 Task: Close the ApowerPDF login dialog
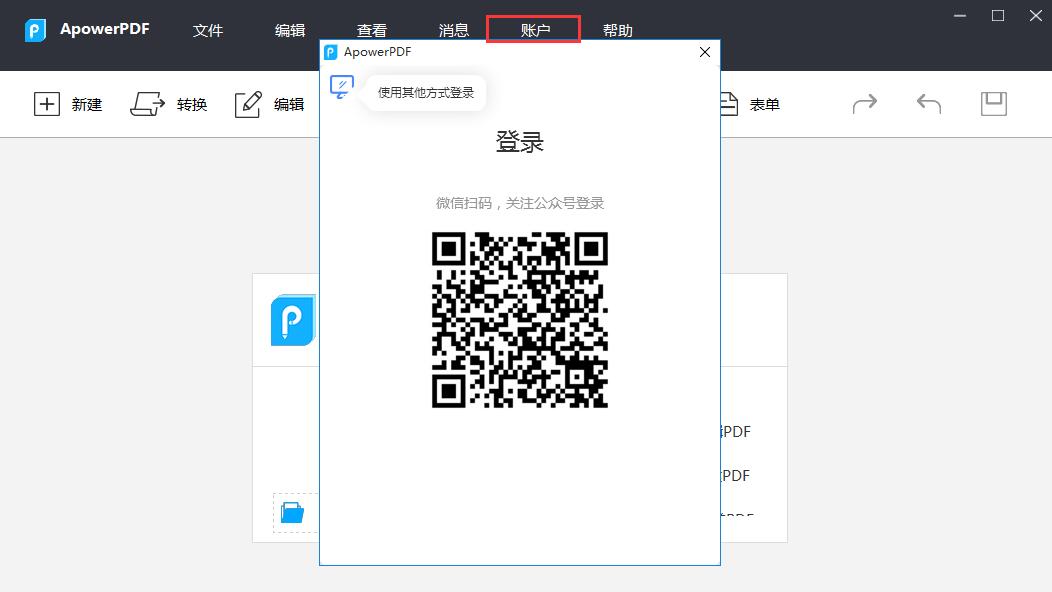click(704, 52)
